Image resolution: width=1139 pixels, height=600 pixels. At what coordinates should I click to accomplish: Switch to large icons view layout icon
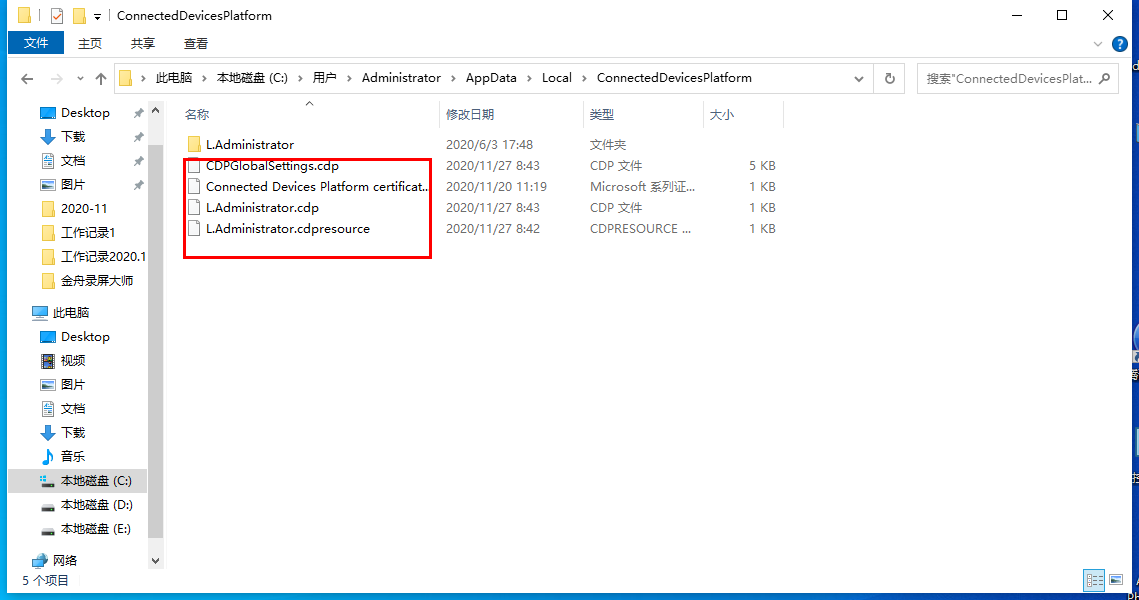(x=1116, y=580)
